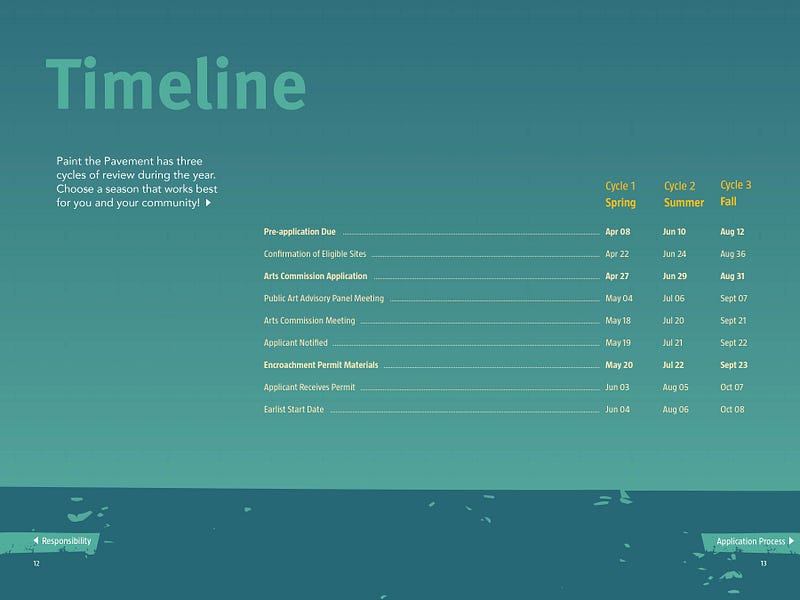Screen dimensions: 800x600
Task: Click the Pre-application Due row label
Action: coord(299,232)
